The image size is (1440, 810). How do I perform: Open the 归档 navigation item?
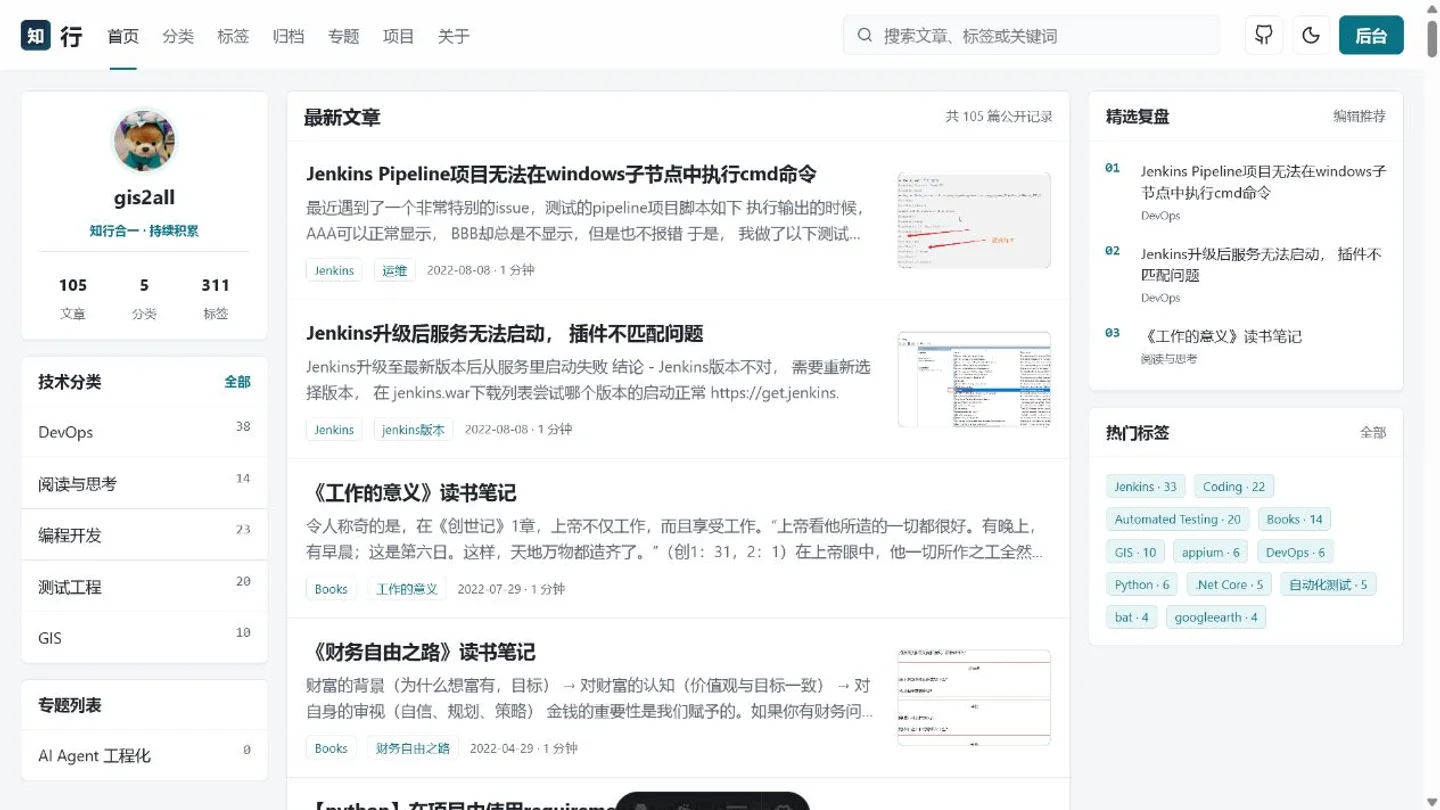(x=288, y=36)
